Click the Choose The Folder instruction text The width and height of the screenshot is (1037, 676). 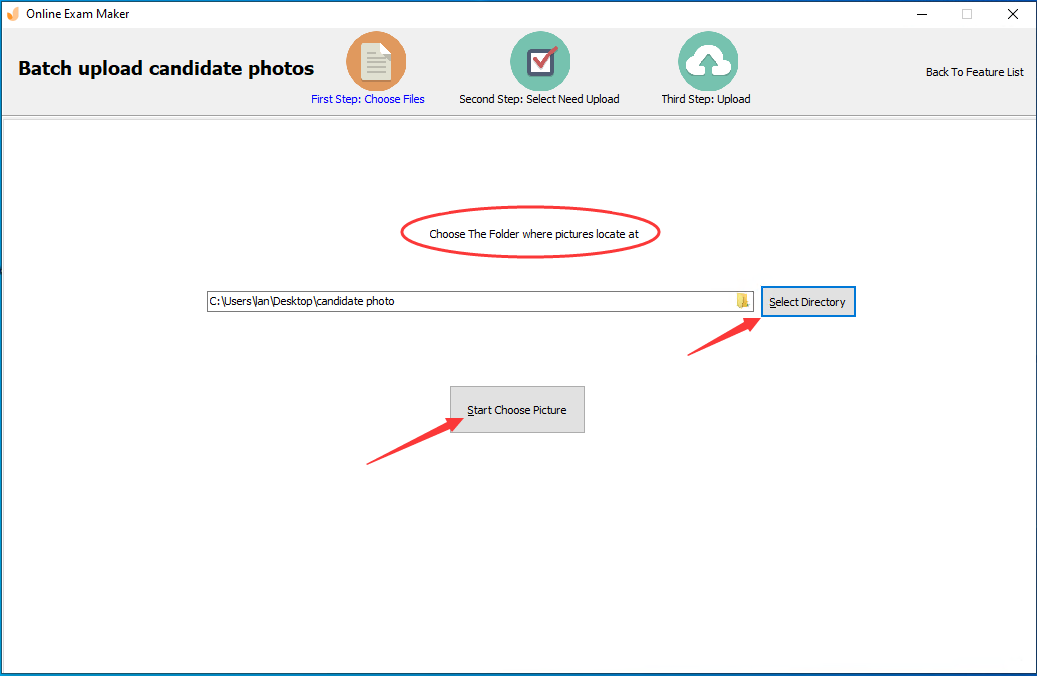tap(534, 234)
